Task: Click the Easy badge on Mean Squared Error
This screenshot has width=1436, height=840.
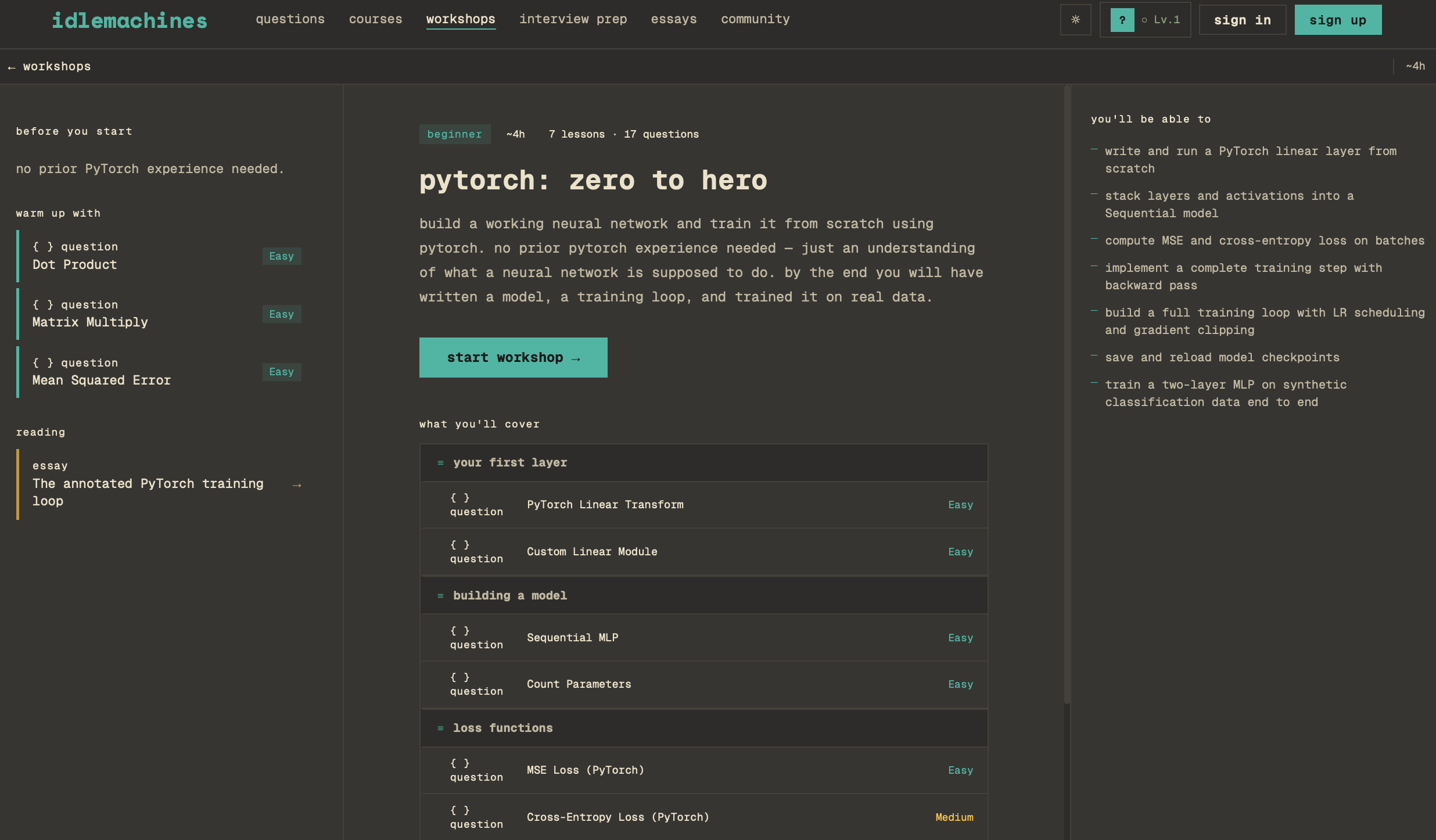Action: click(x=282, y=372)
